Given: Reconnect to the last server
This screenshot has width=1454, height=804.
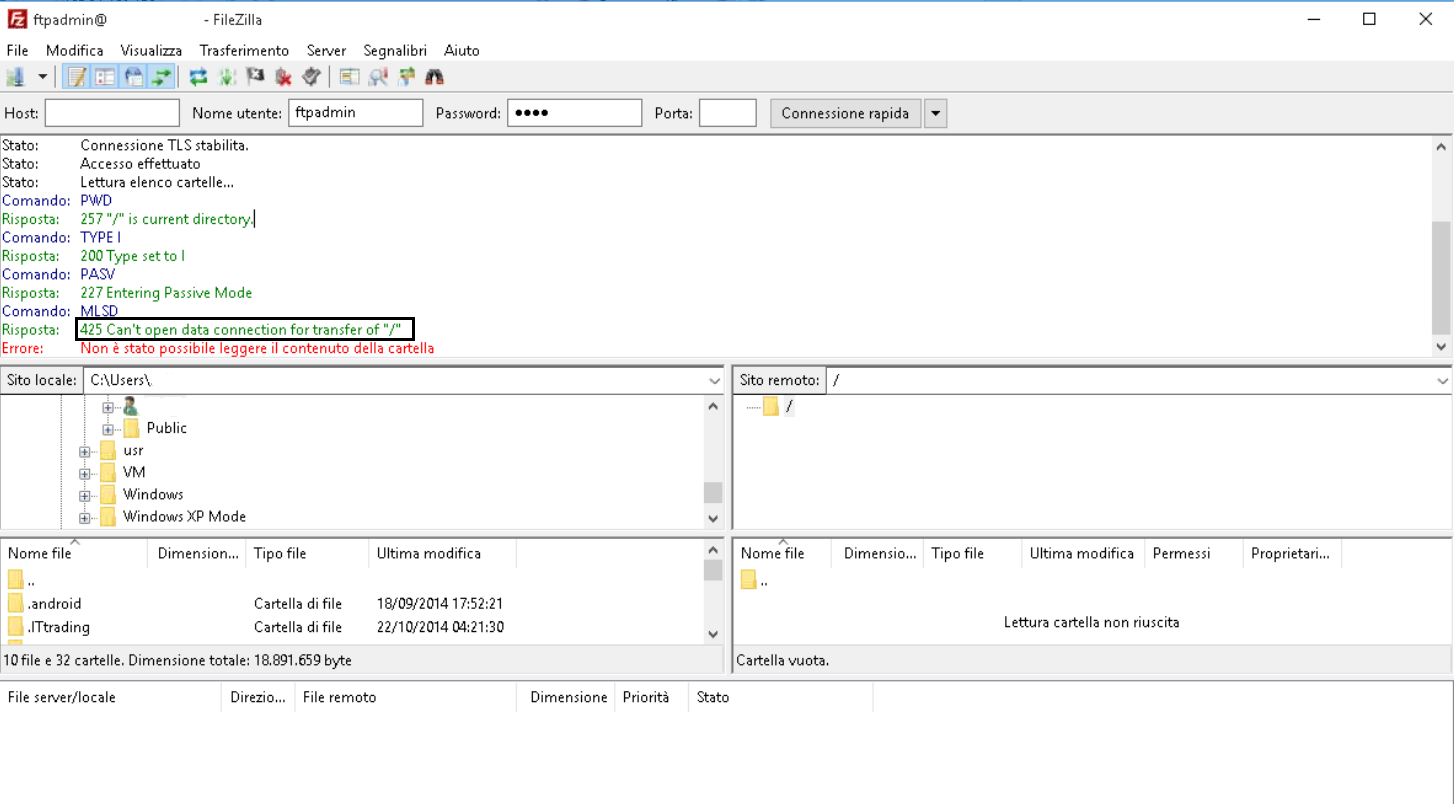Looking at the screenshot, I should (x=312, y=77).
